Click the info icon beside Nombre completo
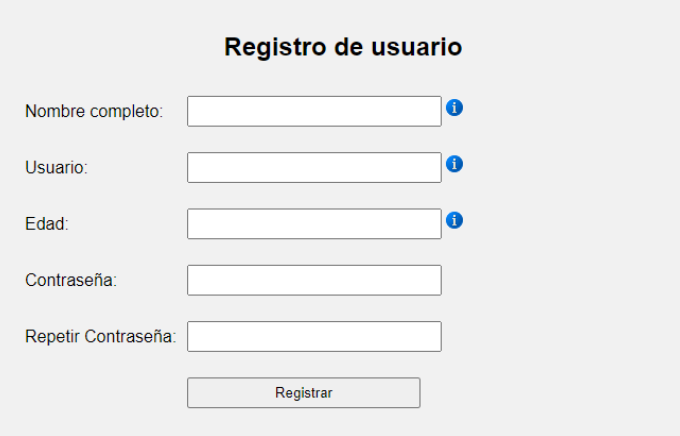The image size is (680, 436). click(x=454, y=108)
